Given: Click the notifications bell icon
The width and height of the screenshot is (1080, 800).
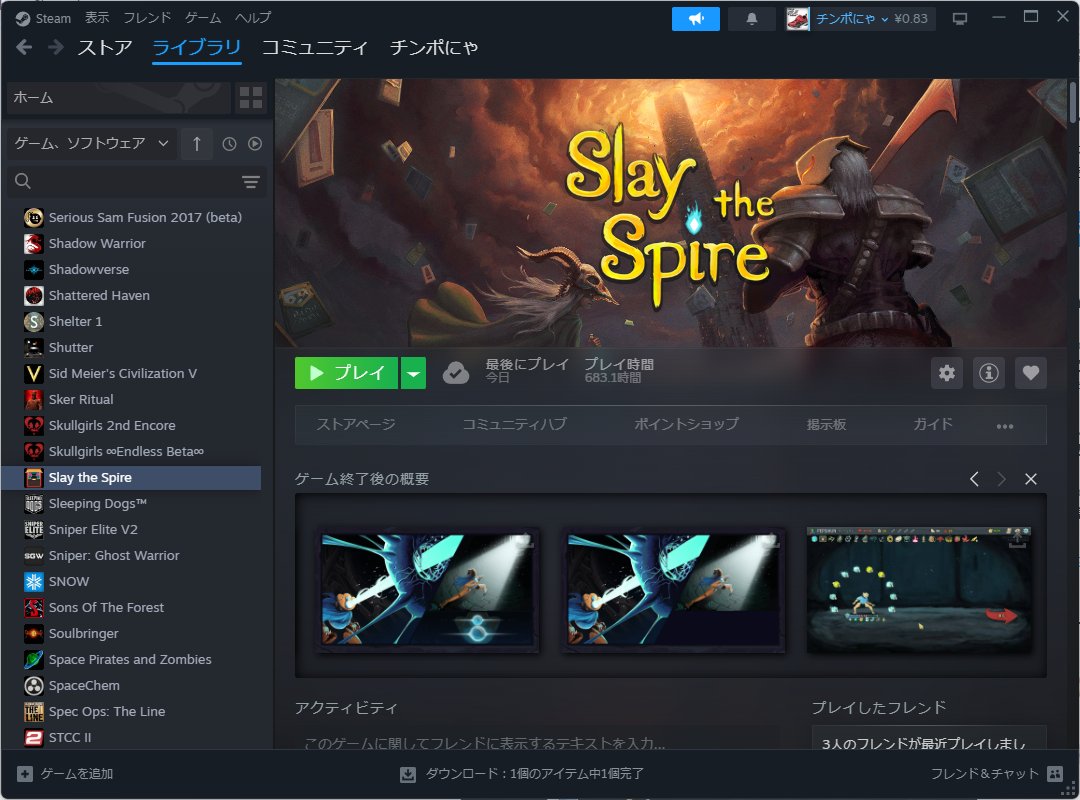Looking at the screenshot, I should (x=751, y=18).
